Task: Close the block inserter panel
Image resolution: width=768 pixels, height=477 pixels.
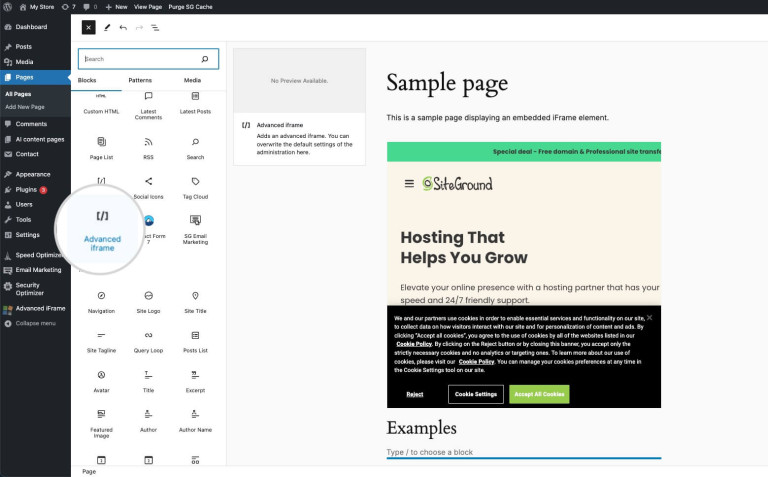Action: point(88,27)
